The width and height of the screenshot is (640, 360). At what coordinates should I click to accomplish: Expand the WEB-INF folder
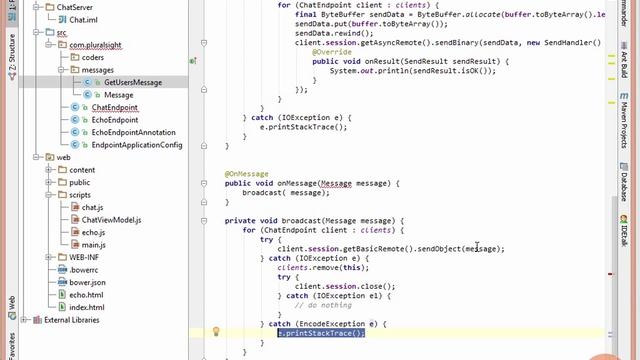(x=49, y=257)
